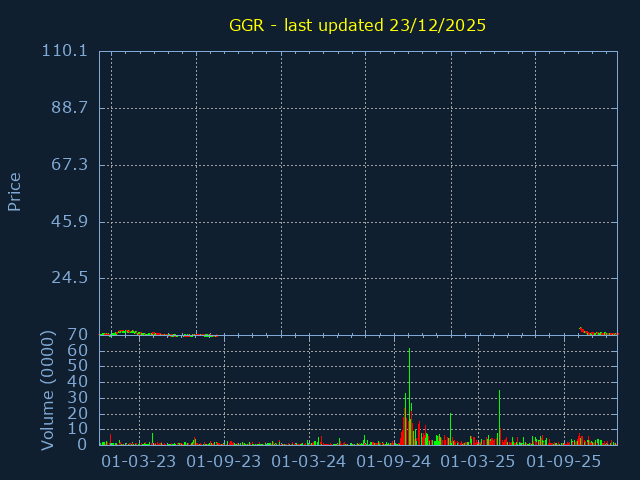
Task: Select the 24.5 price tick label
Action: (x=70, y=278)
